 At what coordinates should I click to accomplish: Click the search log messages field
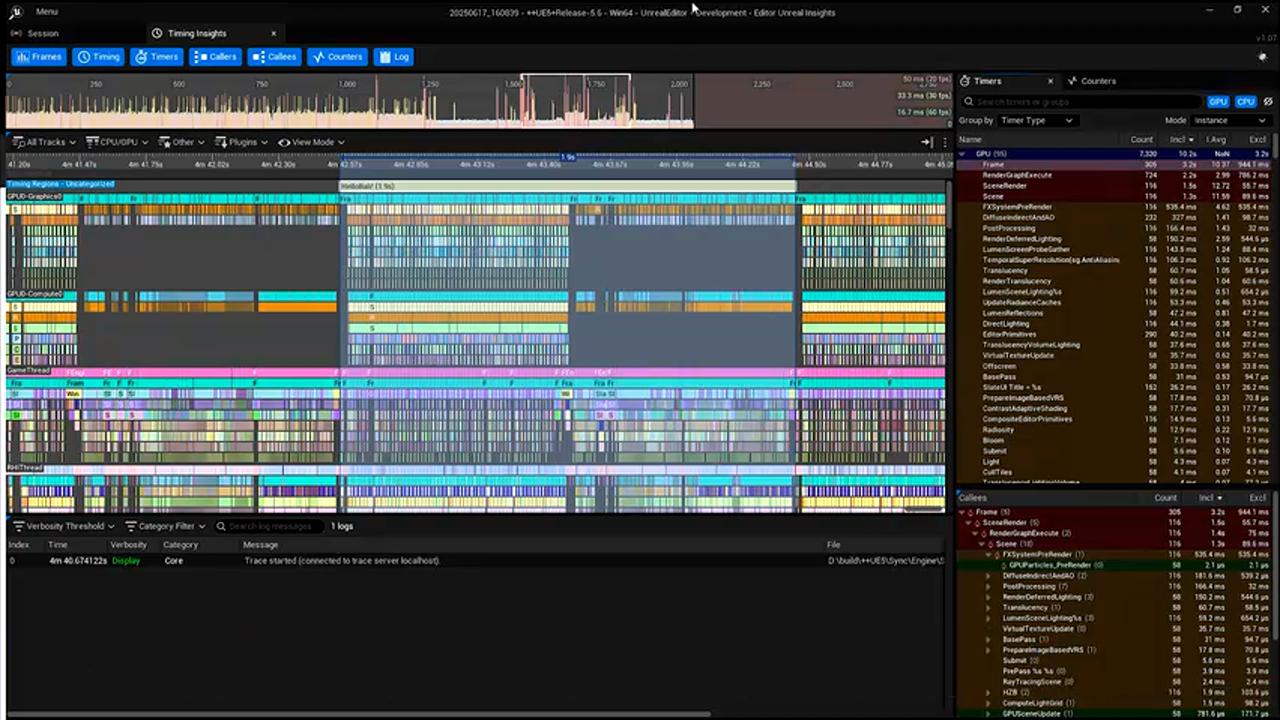270,526
